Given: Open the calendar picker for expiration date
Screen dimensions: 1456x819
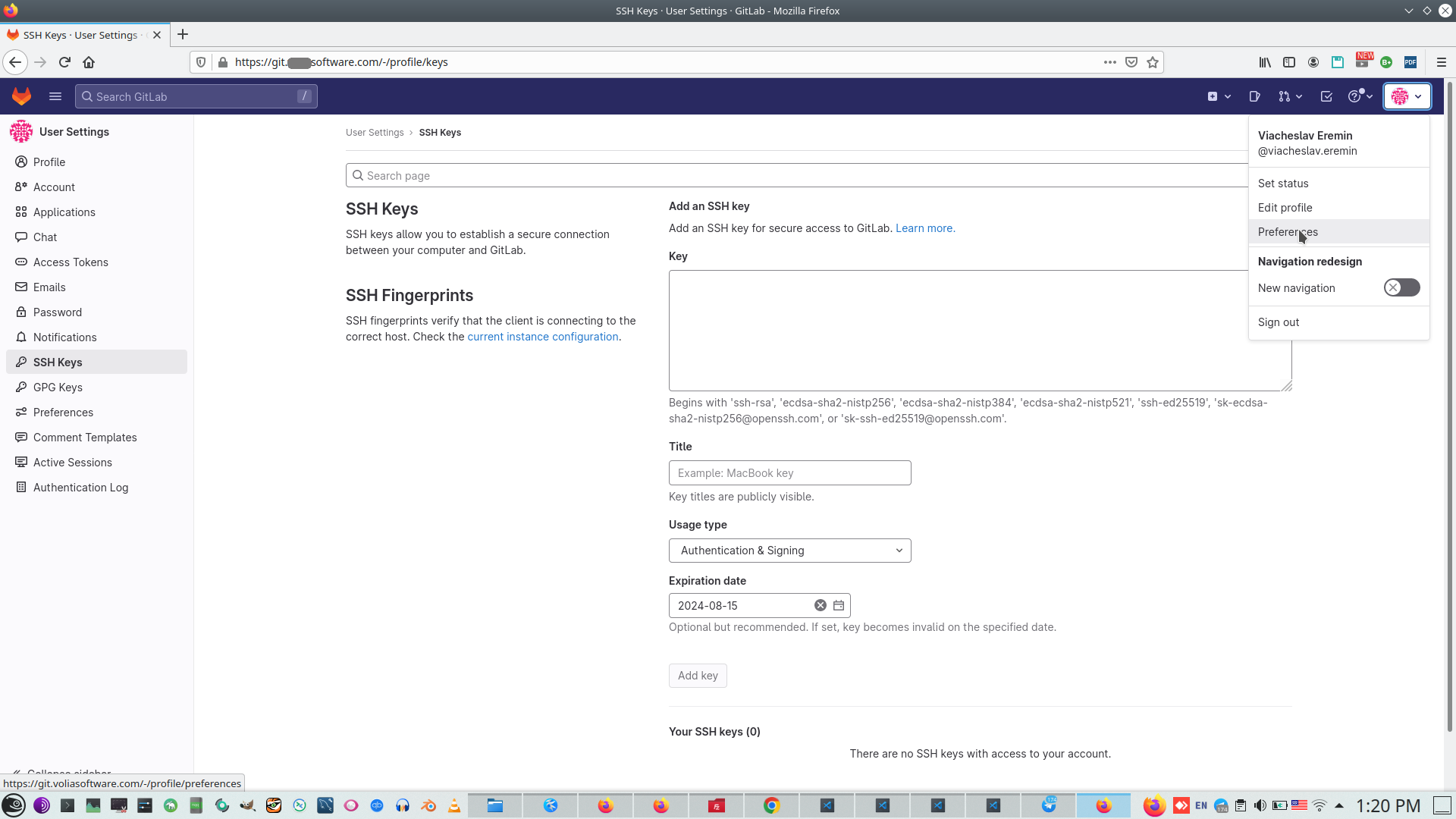Looking at the screenshot, I should coord(839,605).
